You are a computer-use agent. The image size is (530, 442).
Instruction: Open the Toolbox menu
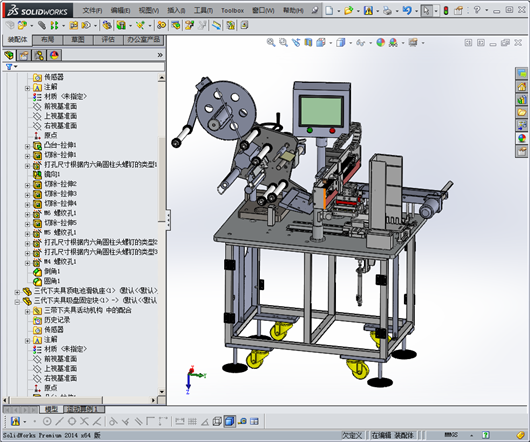coord(232,11)
